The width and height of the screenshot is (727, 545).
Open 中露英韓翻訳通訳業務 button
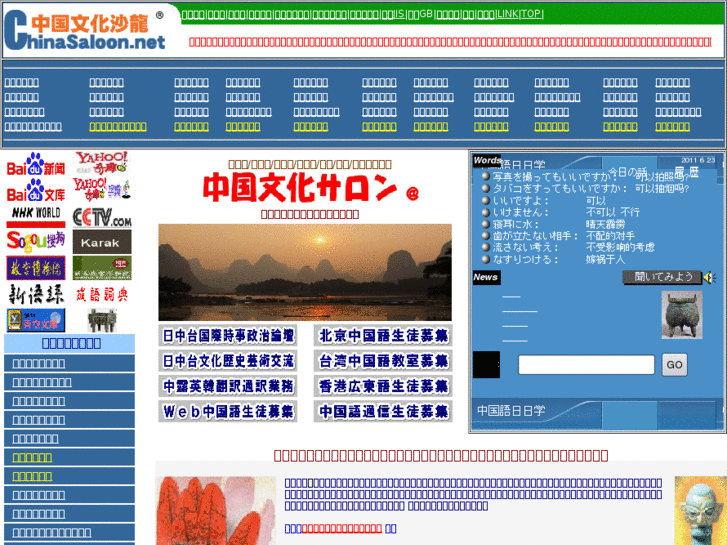(x=228, y=386)
